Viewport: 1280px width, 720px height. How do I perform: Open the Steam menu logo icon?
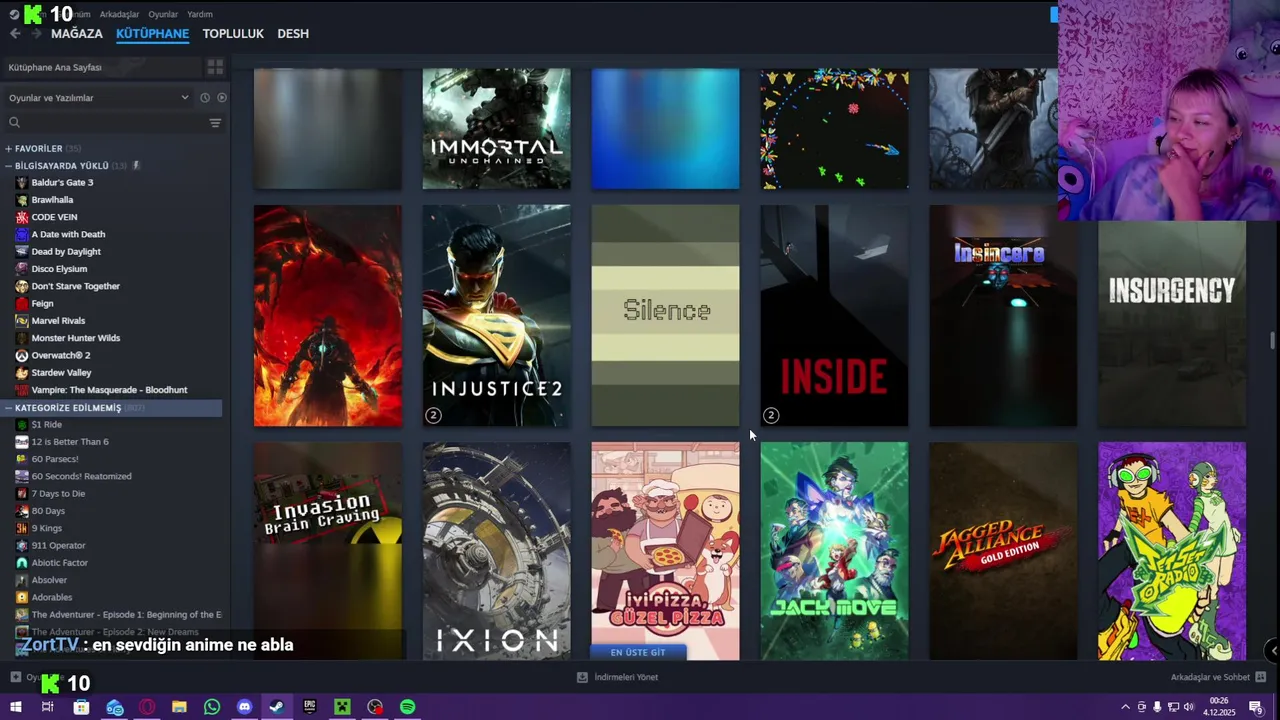click(x=13, y=14)
